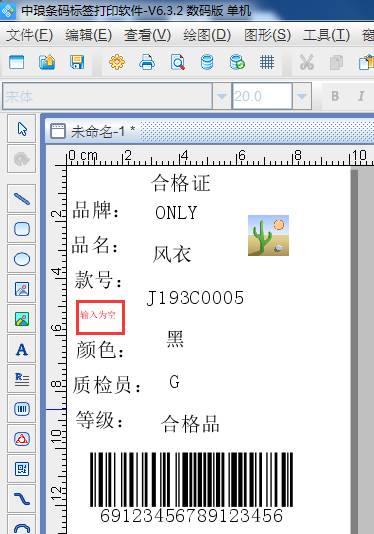Viewport: 374px width, 534px height.
Task: Click the New document icon
Action: click(16, 62)
